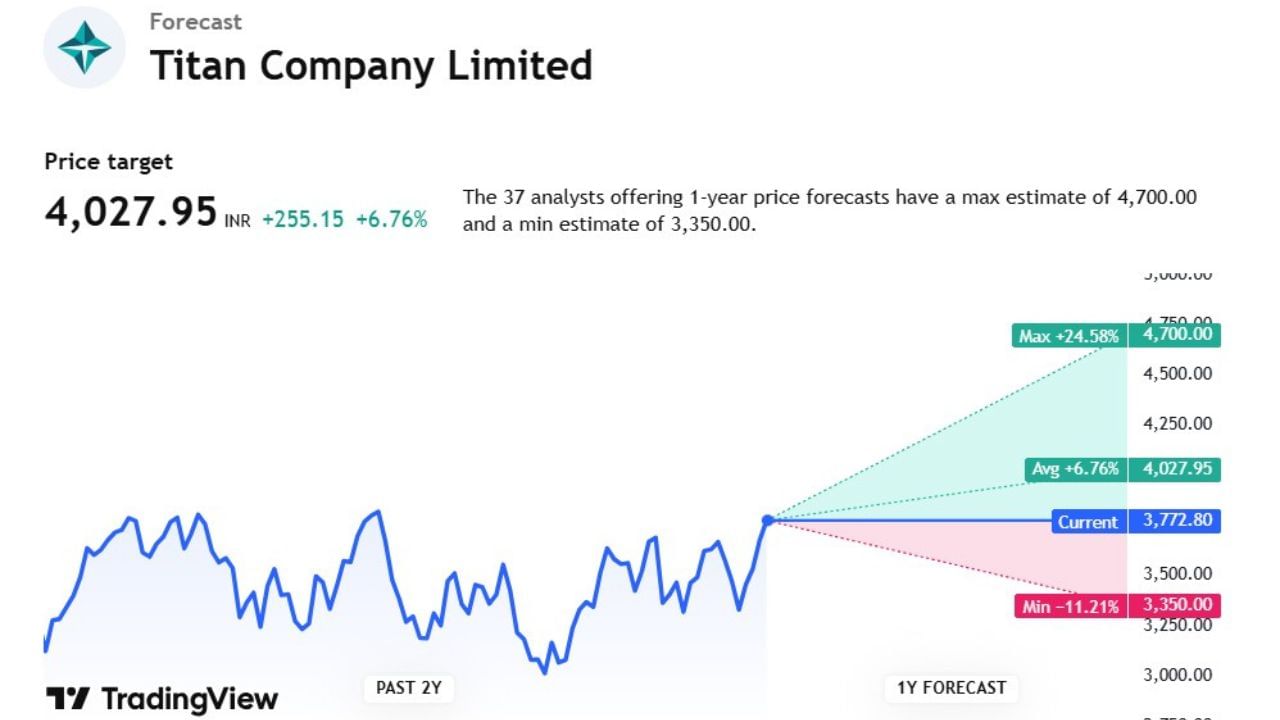Click the 3,350.00 min price tag
This screenshot has height=720, width=1280.
coord(1175,605)
